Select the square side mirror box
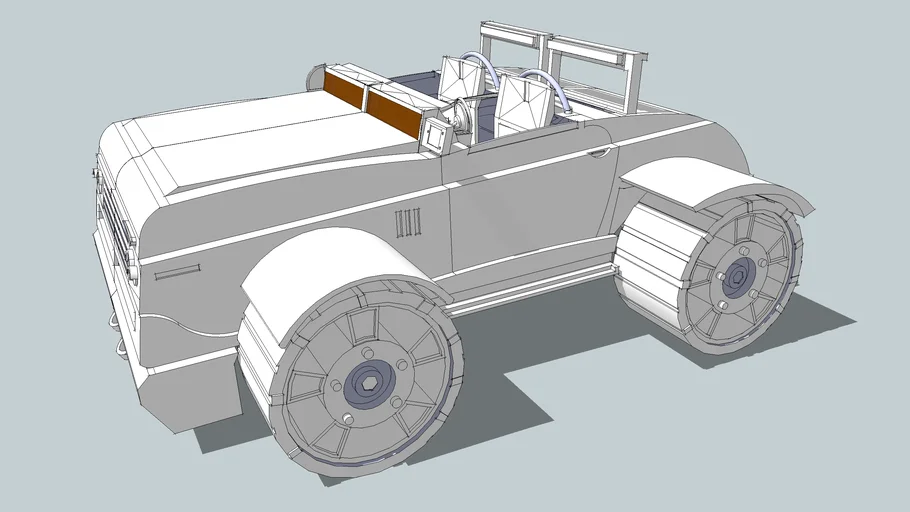910x512 pixels. 436,135
